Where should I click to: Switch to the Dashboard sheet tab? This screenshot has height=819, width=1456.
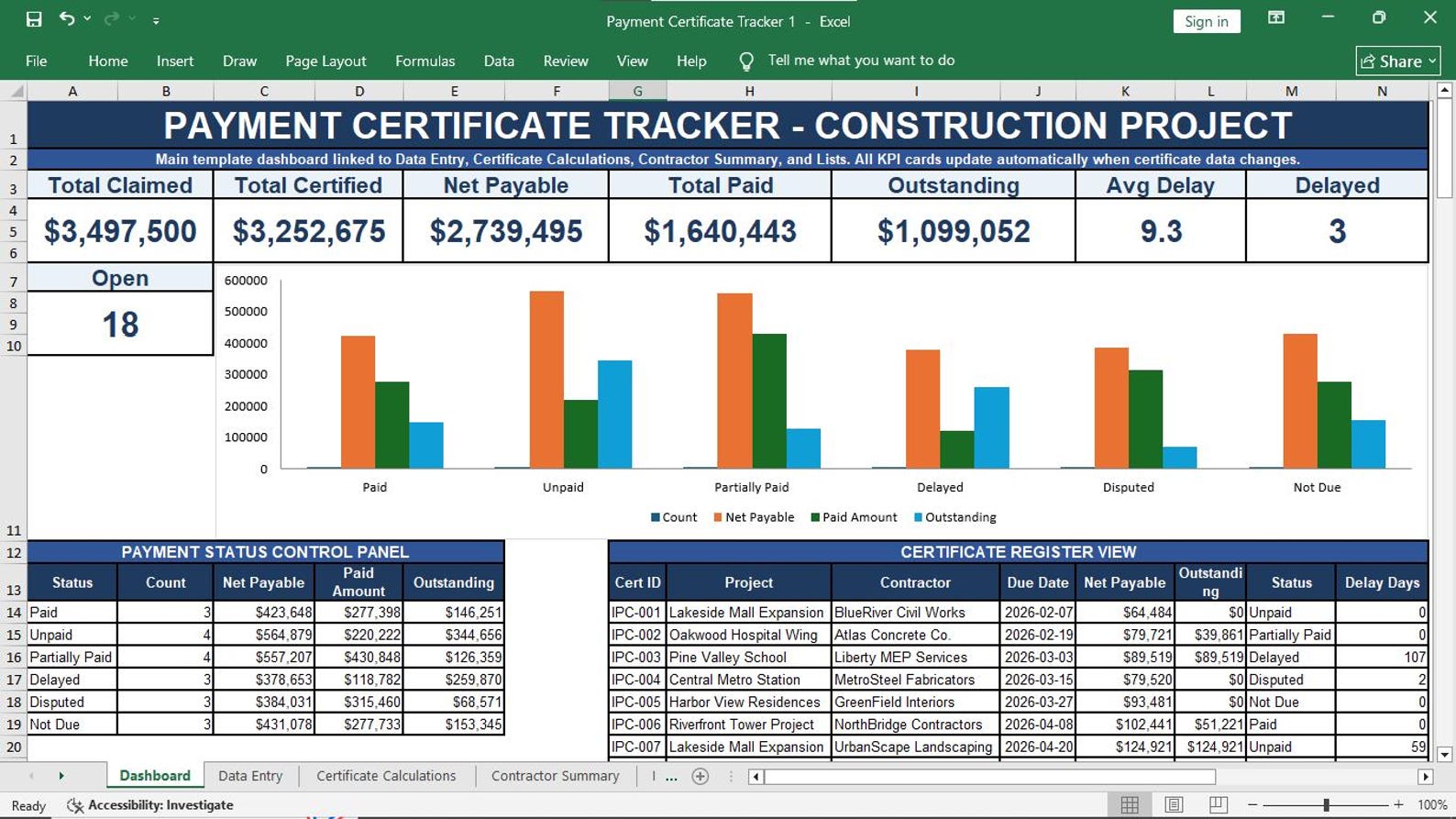click(155, 775)
